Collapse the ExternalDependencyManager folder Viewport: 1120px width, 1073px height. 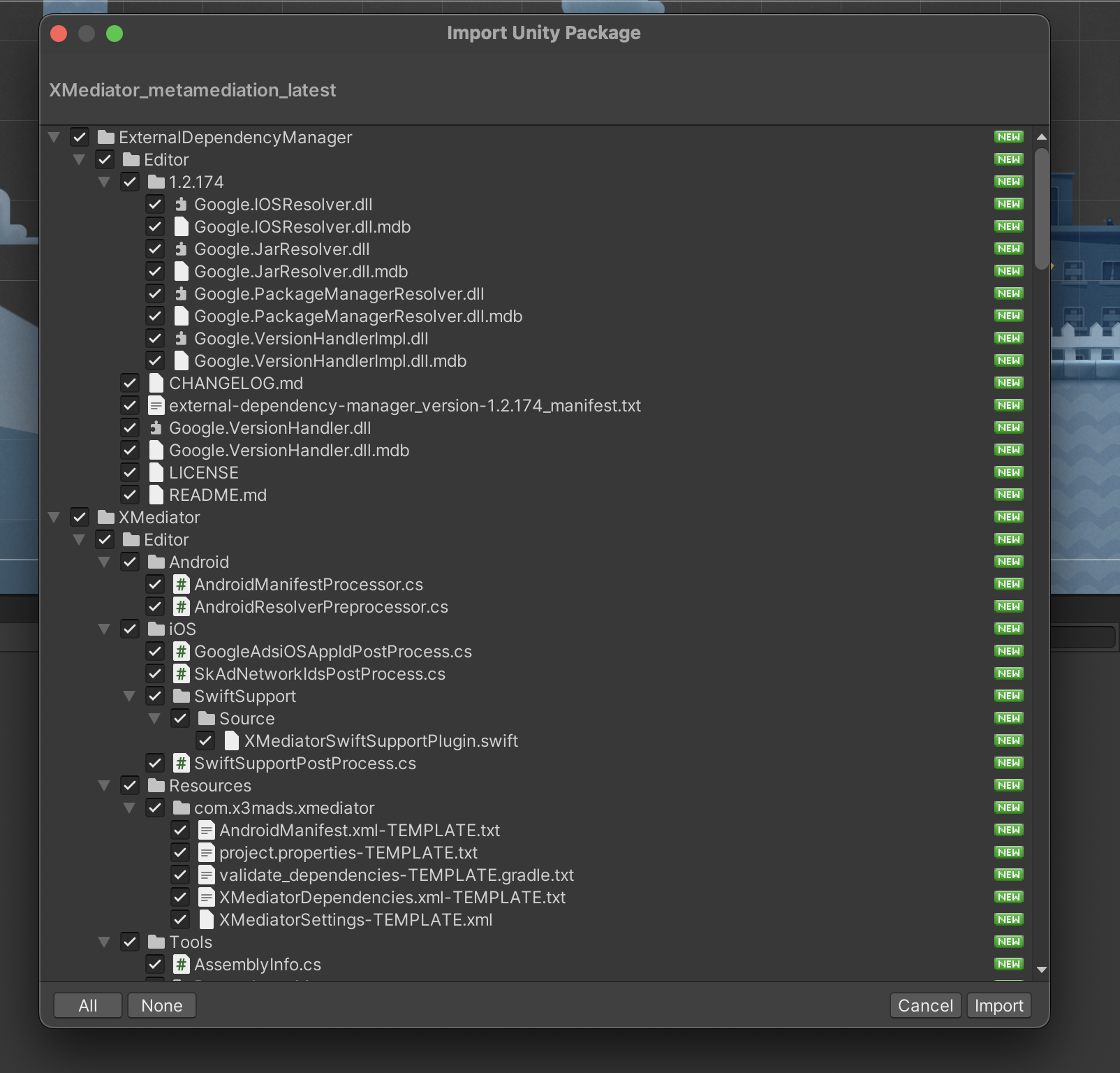point(54,137)
